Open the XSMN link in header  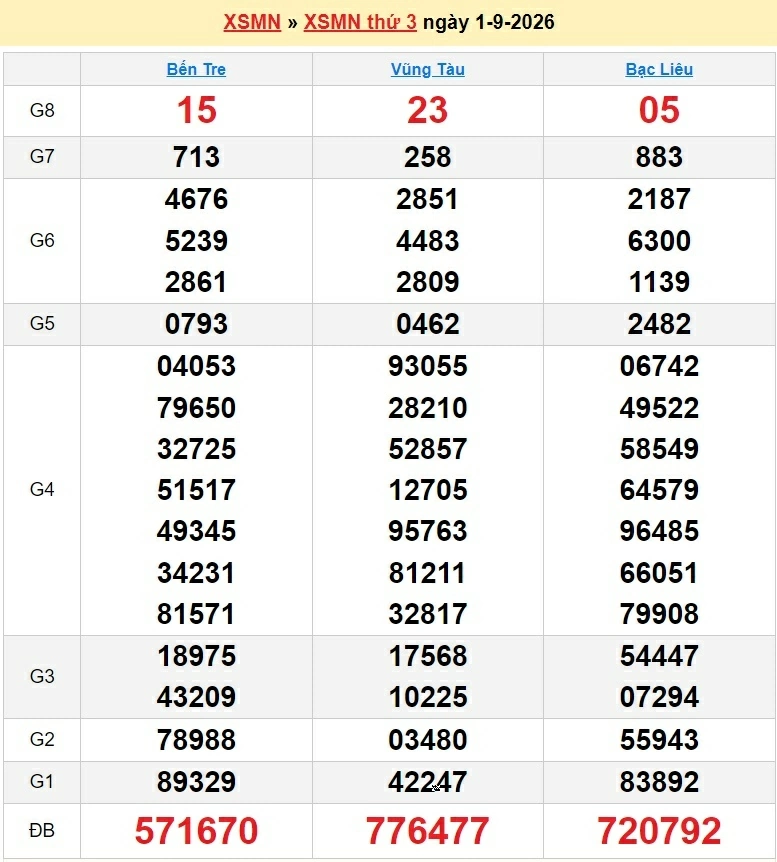tap(252, 22)
